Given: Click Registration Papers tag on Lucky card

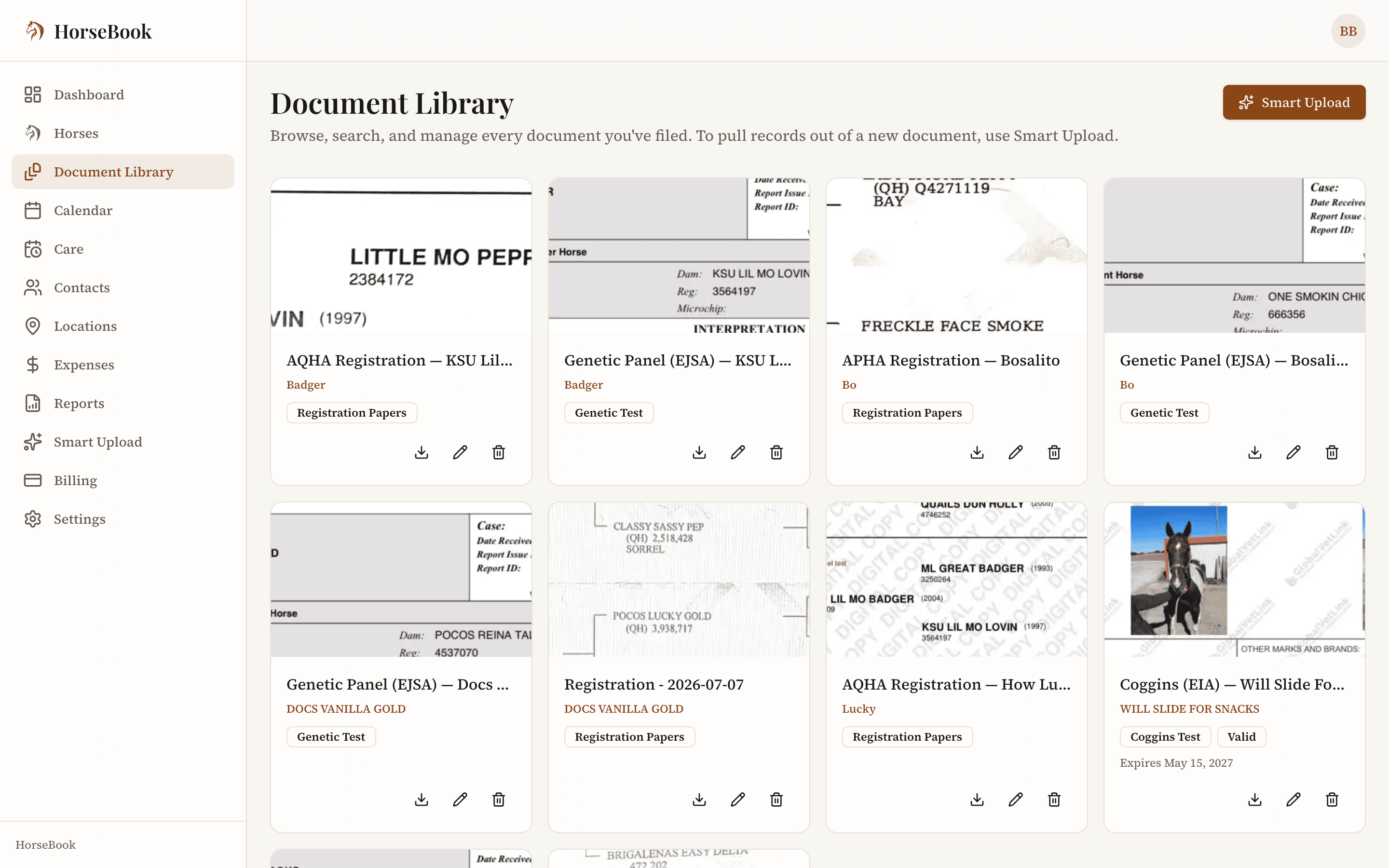Looking at the screenshot, I should point(907,736).
